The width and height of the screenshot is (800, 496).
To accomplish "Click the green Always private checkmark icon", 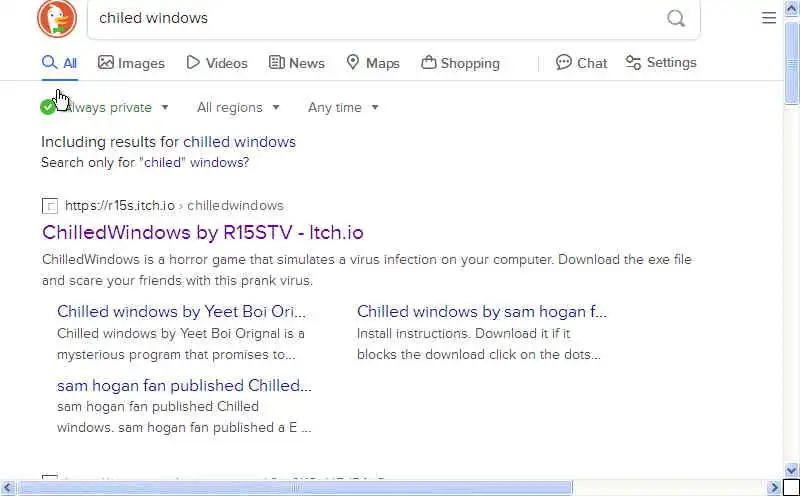I will (x=48, y=107).
